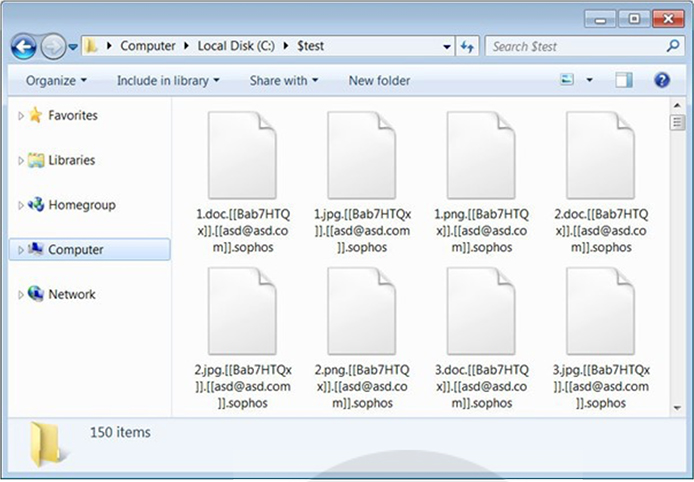Open the Organize menu
This screenshot has width=694, height=482.
point(56,81)
